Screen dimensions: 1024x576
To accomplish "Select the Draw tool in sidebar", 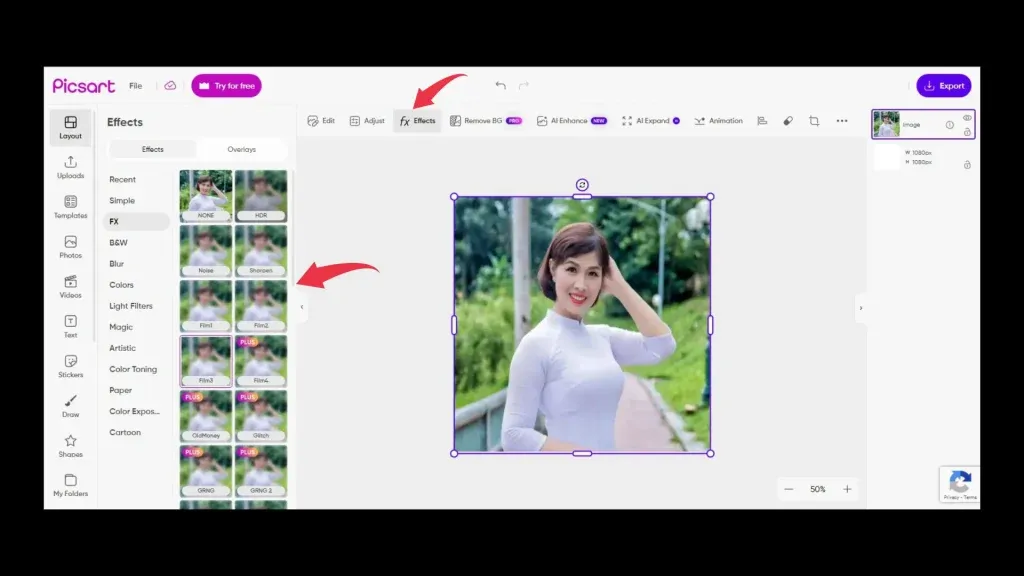I will 71,406.
